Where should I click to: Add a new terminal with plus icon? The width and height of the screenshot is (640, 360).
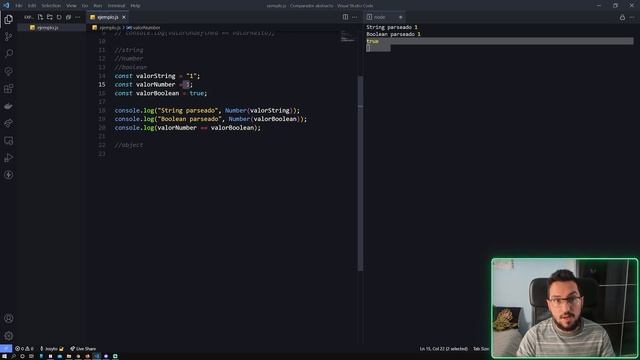(400, 17)
